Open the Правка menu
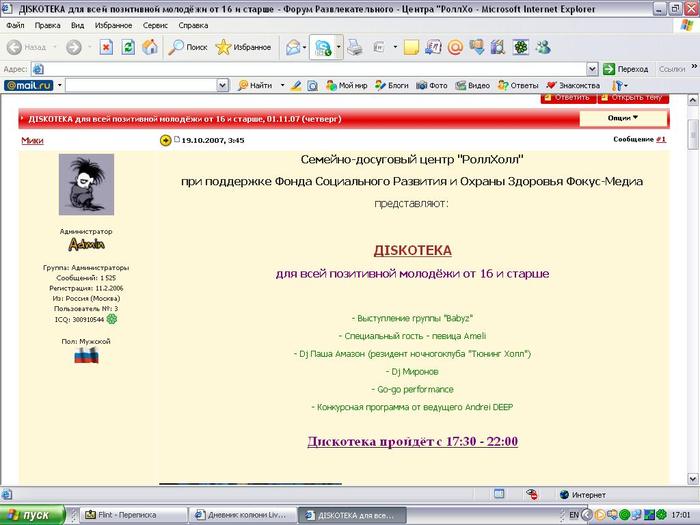 click(x=47, y=25)
